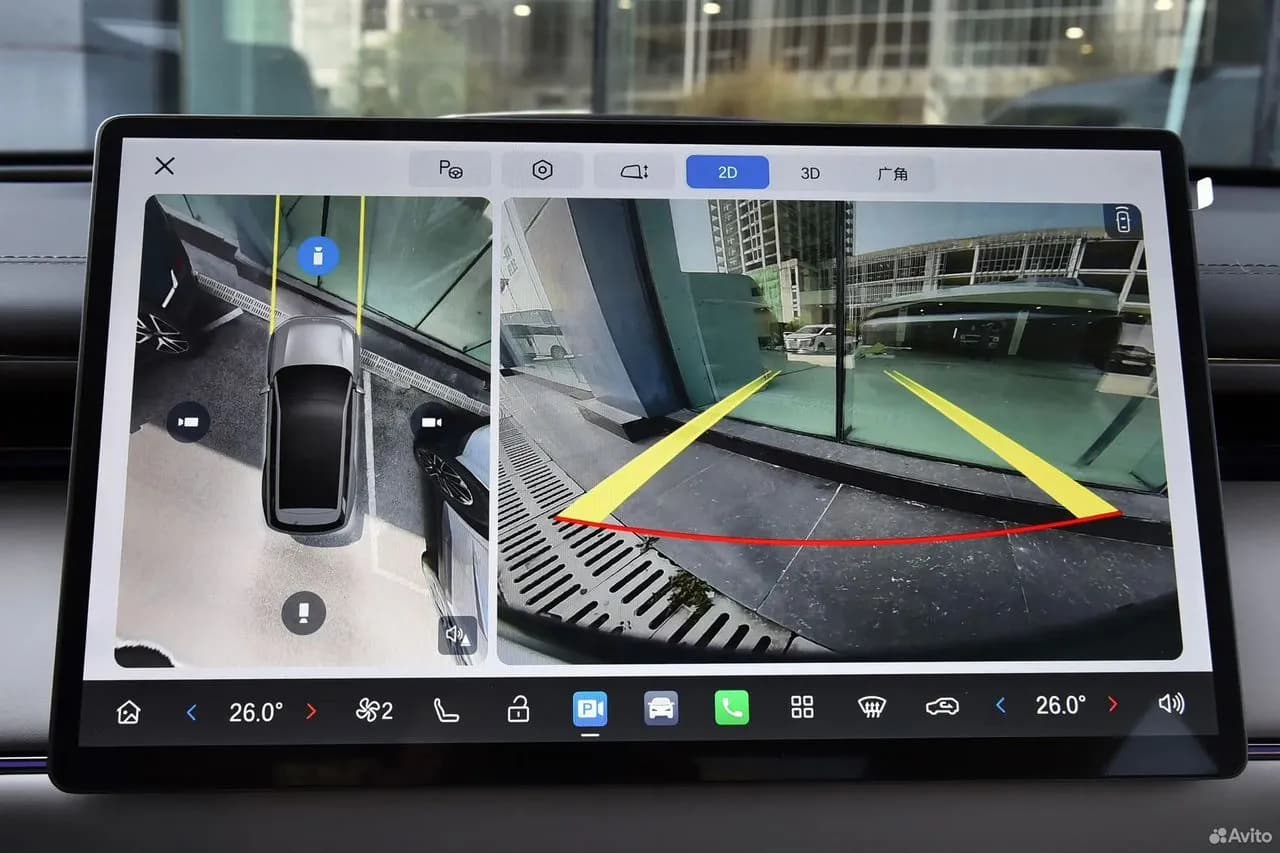Open the parking camera app
Image resolution: width=1280 pixels, height=853 pixels.
coord(590,709)
